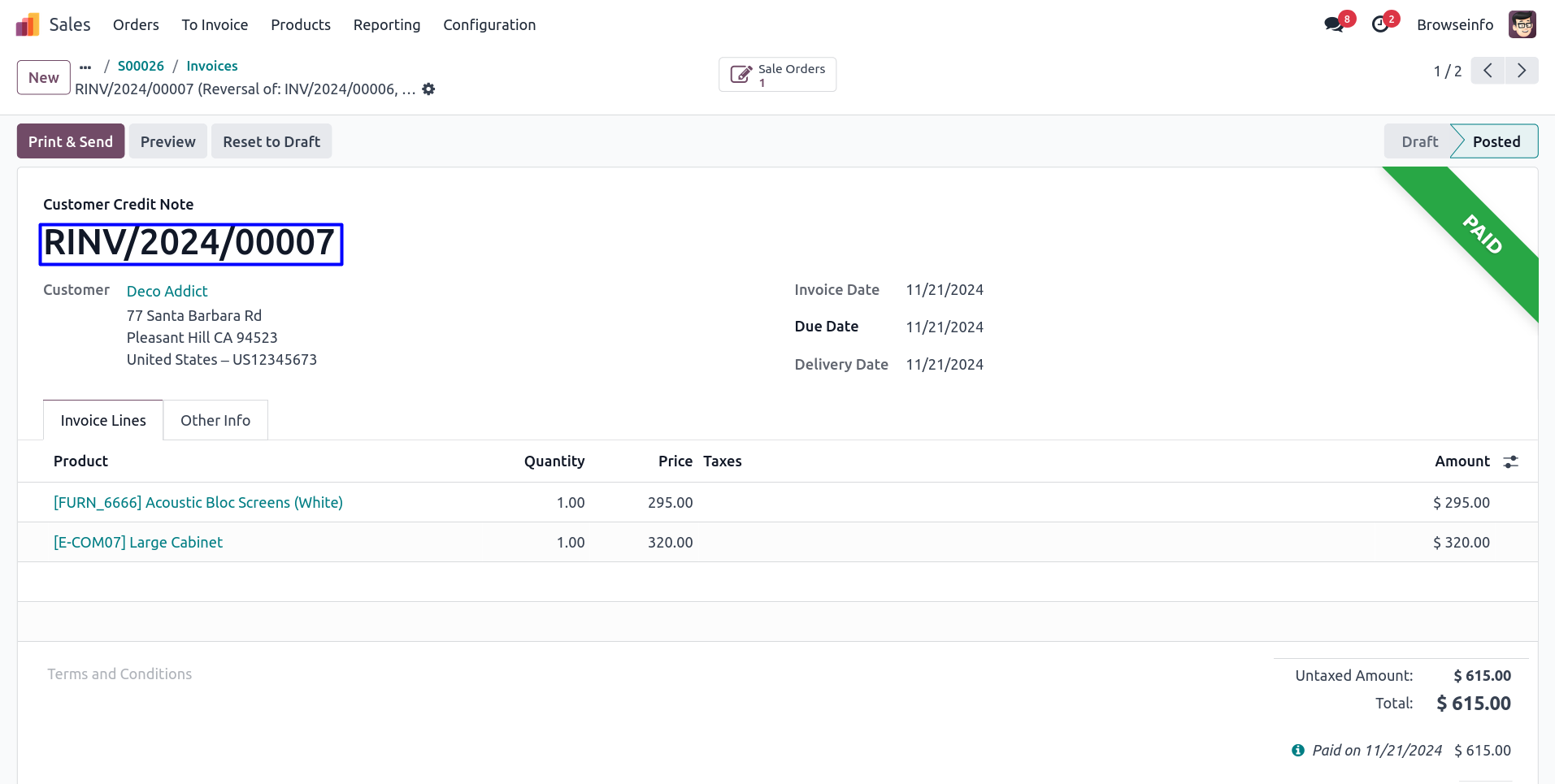Open column settings adjust icon

pyautogui.click(x=1510, y=461)
